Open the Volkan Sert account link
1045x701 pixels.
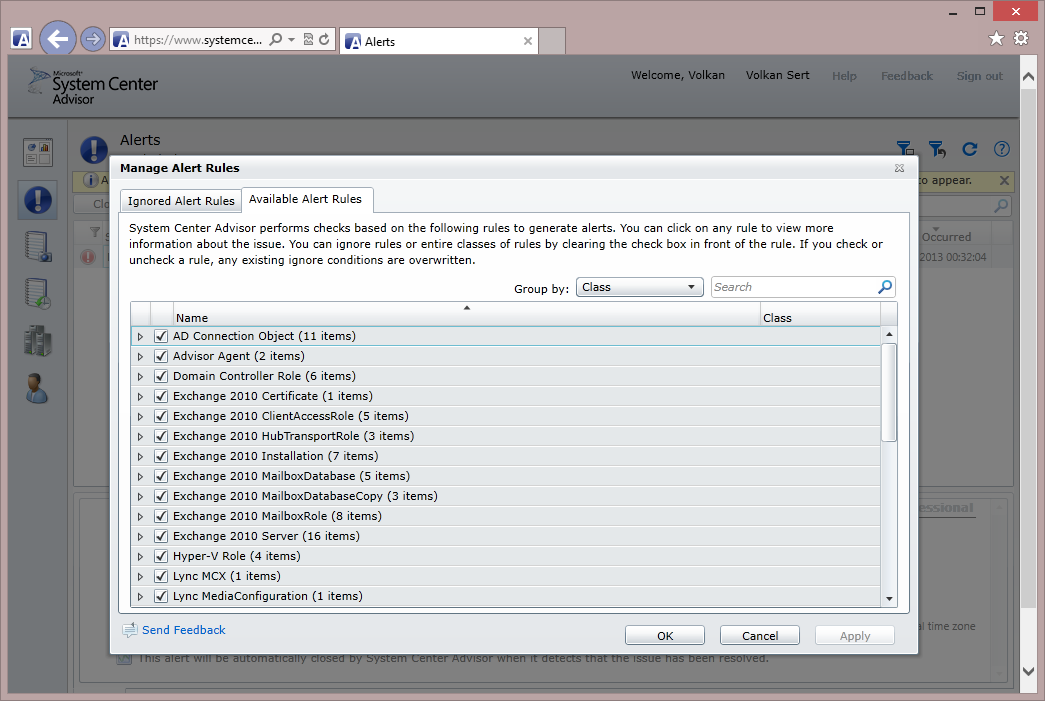[778, 75]
